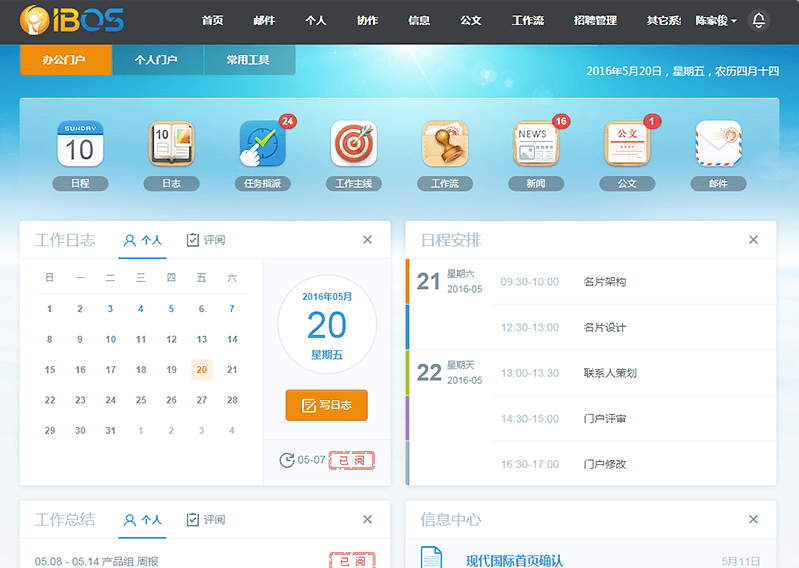
Task: Click the 已阅 stamp on 产品组 周报
Action: [x=352, y=560]
